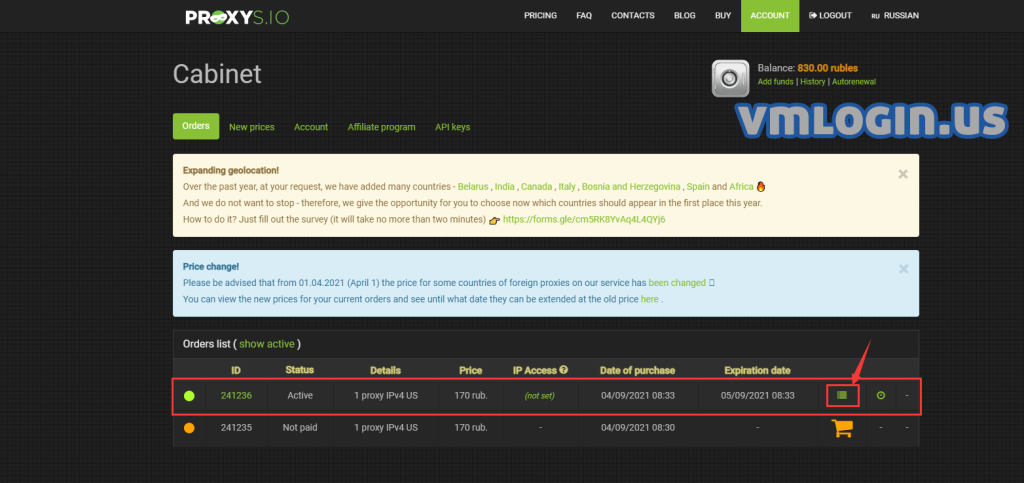Screen dimensions: 1024x483
Task: Click orange status dot of order 241235
Action: coord(189,428)
